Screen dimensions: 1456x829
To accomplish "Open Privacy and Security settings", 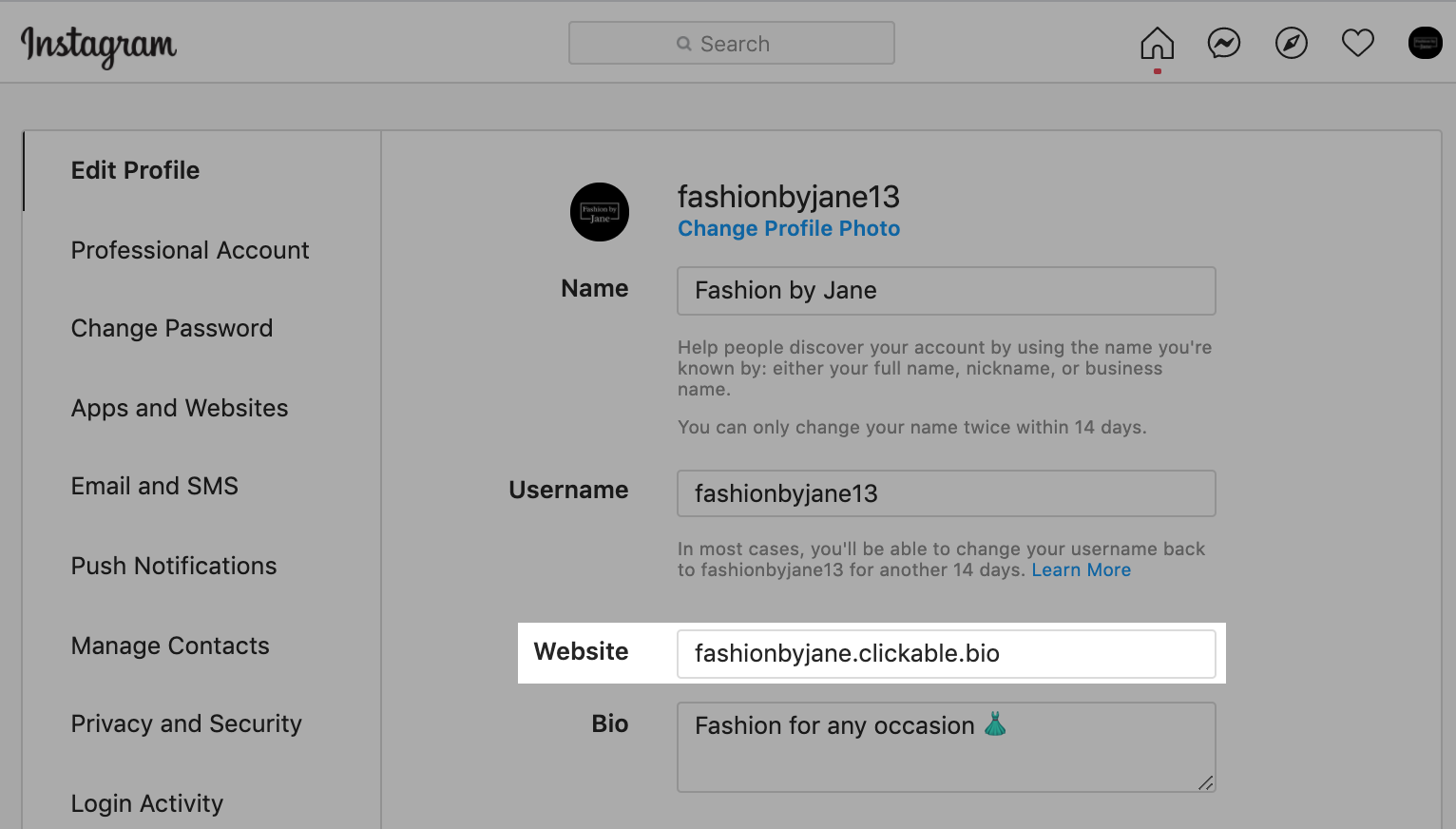I will 185,723.
